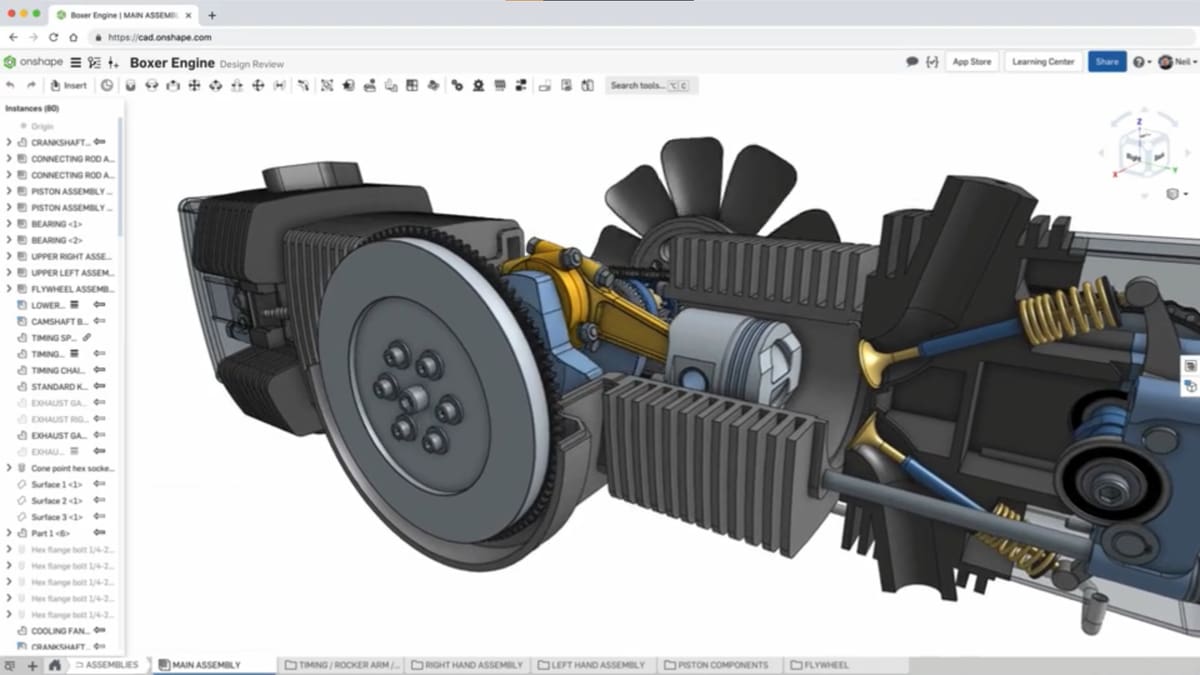This screenshot has width=1200, height=675.
Task: Click the Group tool icon
Action: [327, 86]
